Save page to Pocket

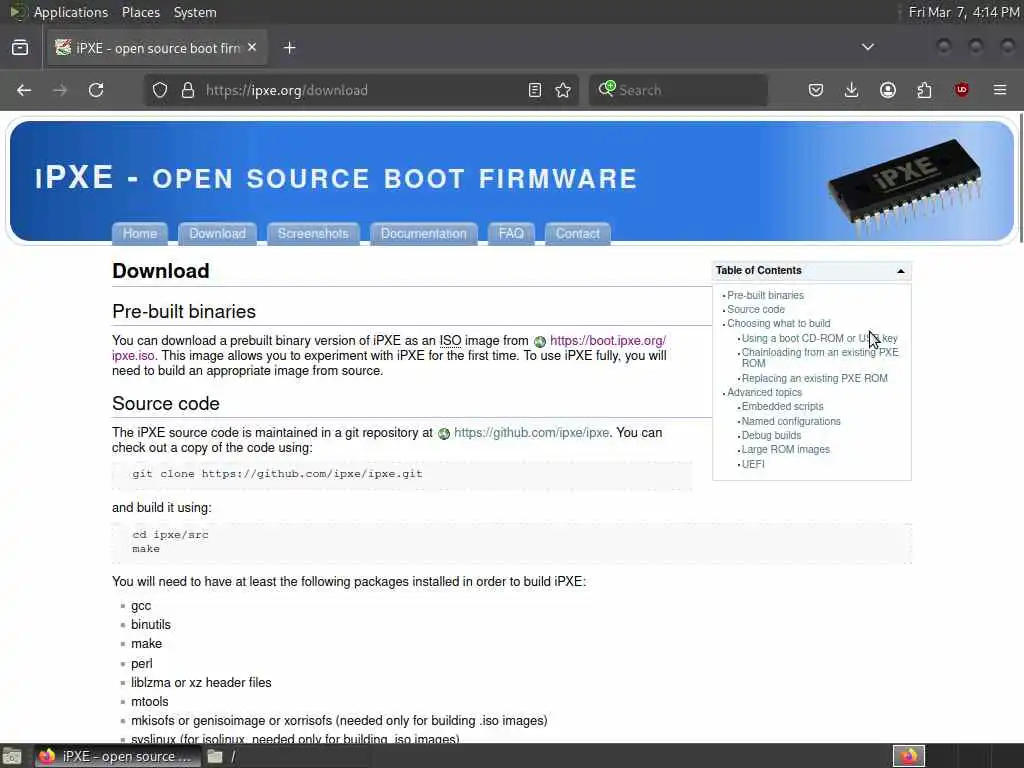816,90
